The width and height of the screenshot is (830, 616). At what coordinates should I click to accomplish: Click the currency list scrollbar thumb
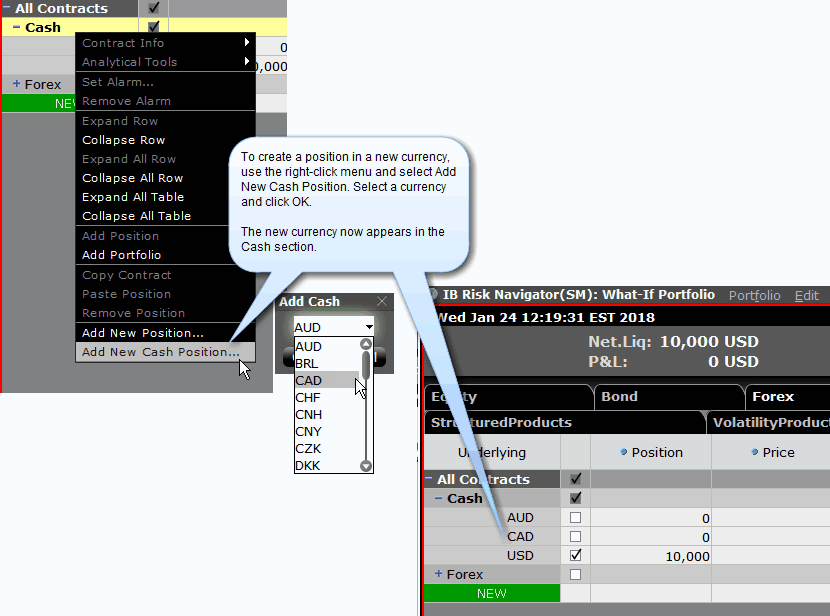click(x=366, y=365)
